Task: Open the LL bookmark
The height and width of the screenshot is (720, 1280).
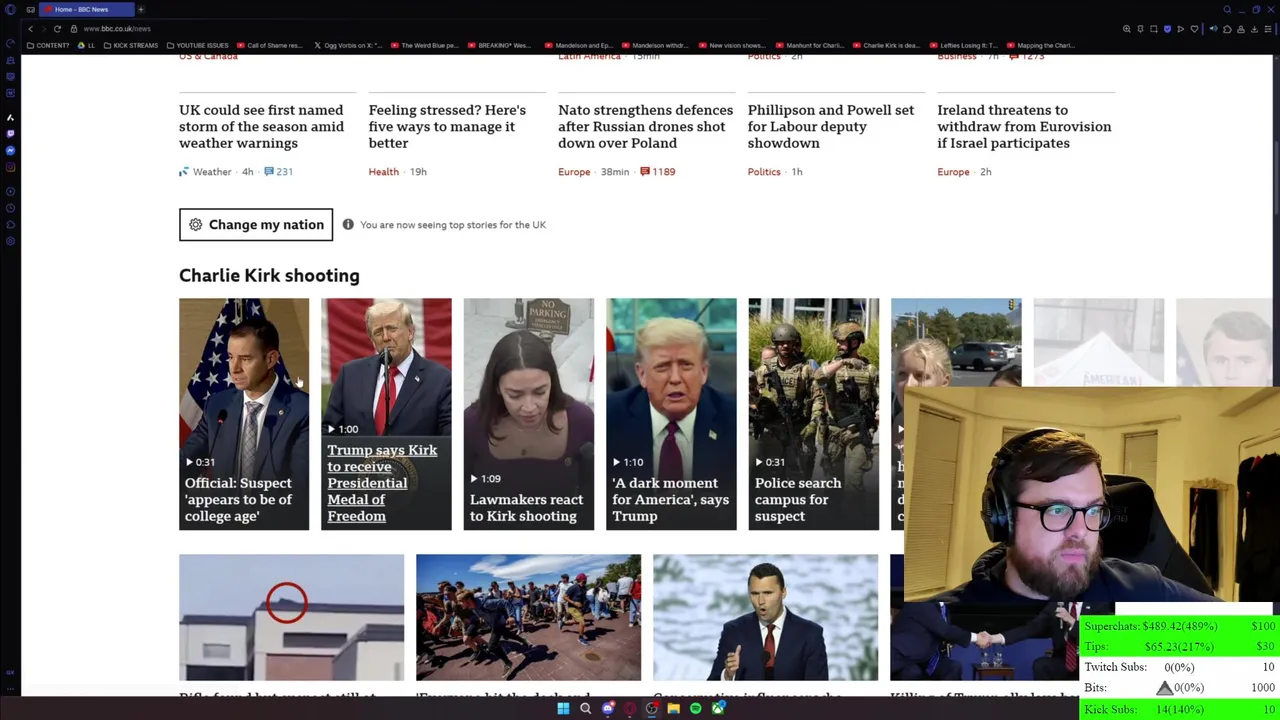Action: [87, 45]
